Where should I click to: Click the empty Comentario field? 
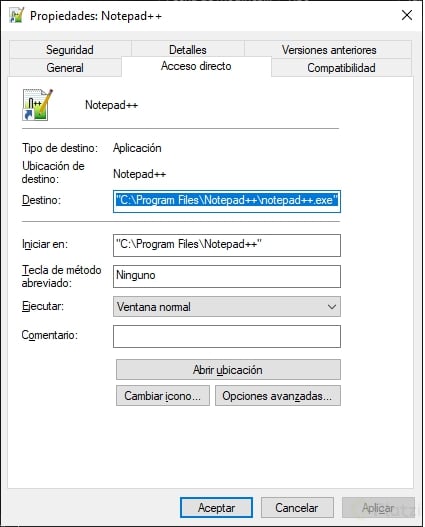click(227, 336)
